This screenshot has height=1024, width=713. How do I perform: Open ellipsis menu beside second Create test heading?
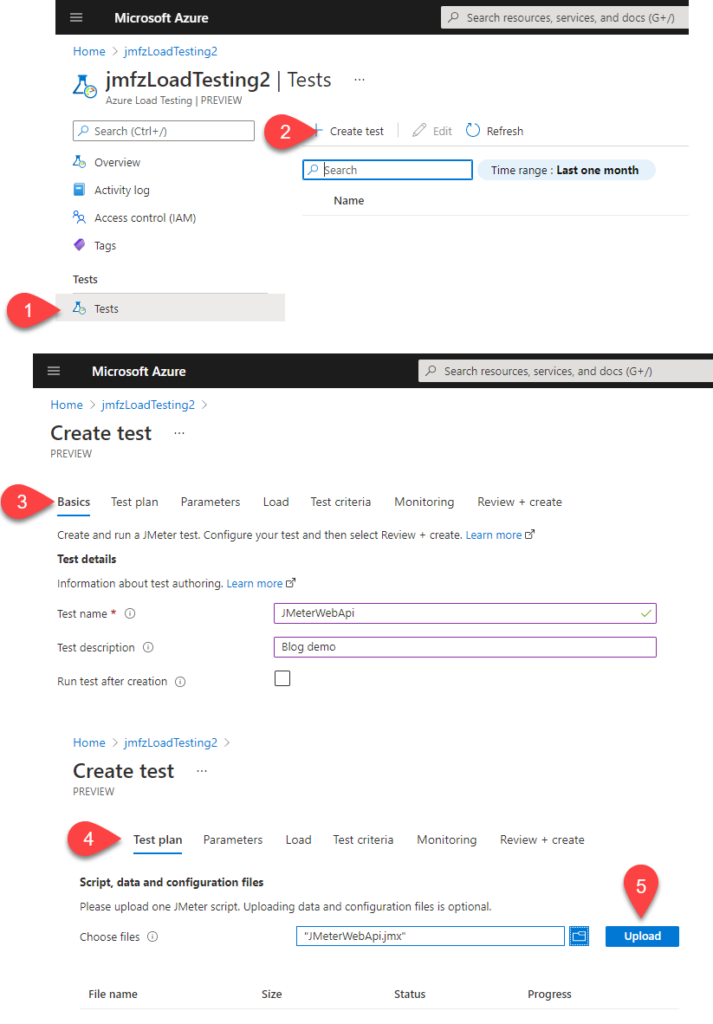tap(202, 771)
